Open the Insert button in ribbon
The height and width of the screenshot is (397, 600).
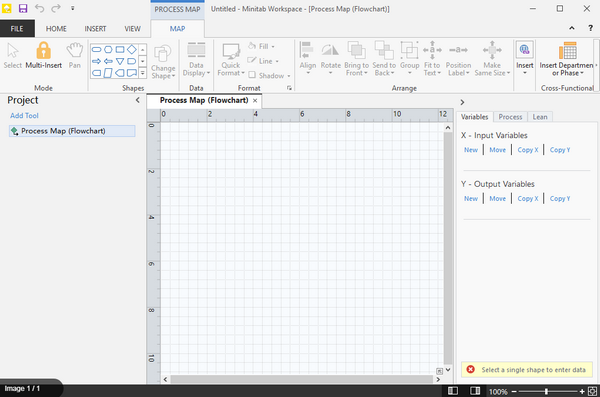click(525, 58)
